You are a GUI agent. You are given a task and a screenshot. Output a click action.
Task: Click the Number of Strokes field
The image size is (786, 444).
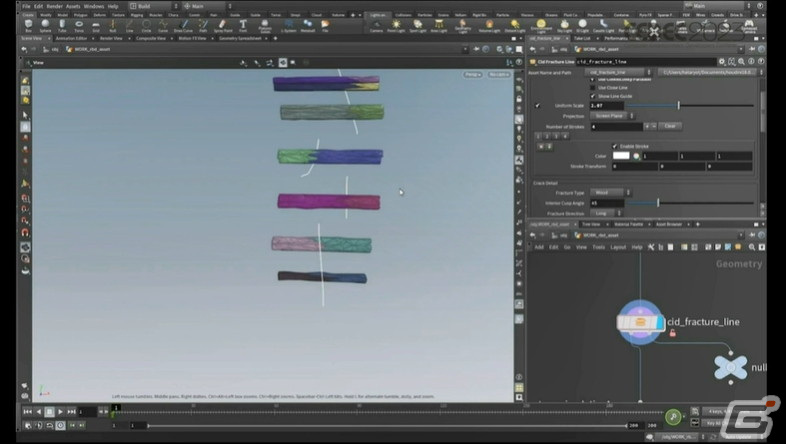click(x=616, y=127)
